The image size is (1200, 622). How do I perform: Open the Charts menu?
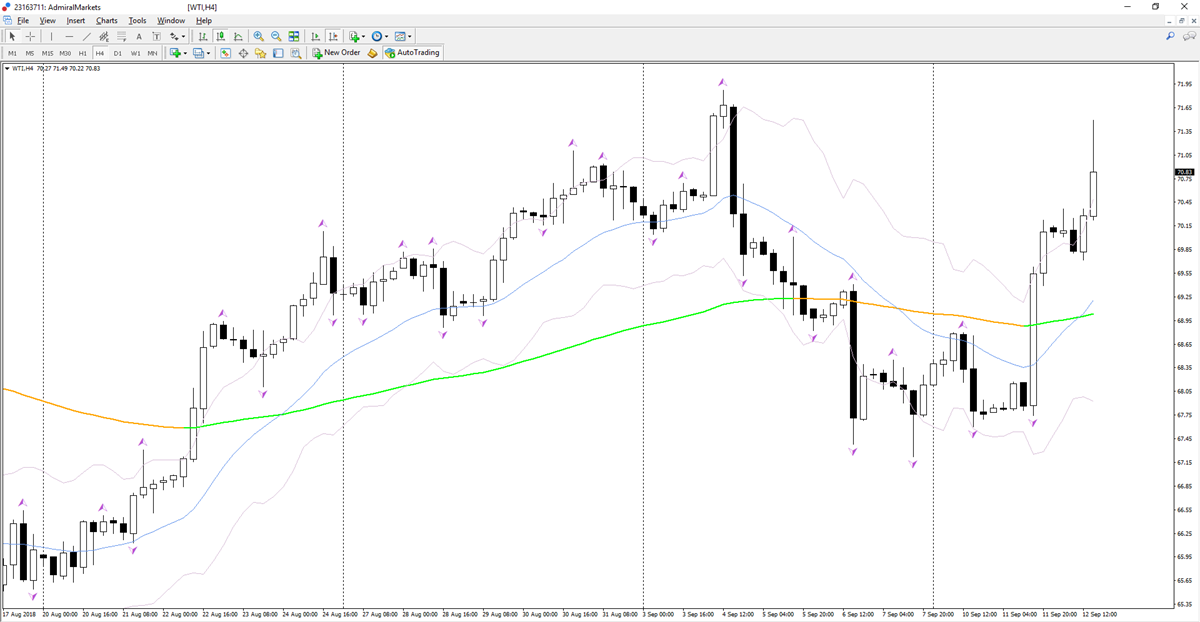[x=106, y=20]
